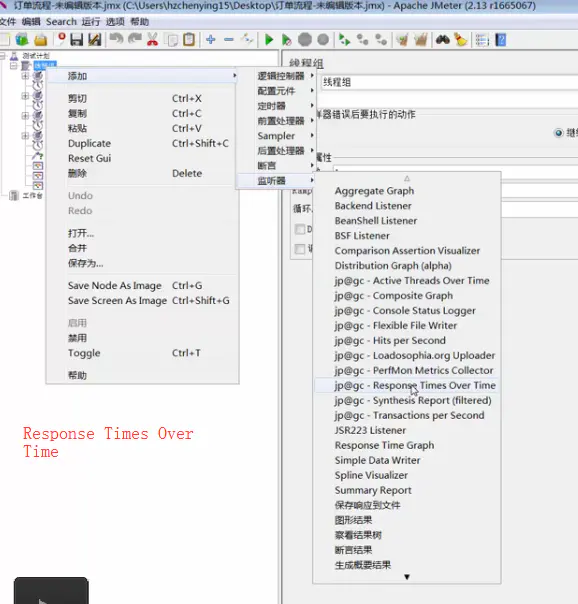The width and height of the screenshot is (578, 604).
Task: Toggle the lowest checkbox in the thread group panel
Action: click(300, 249)
